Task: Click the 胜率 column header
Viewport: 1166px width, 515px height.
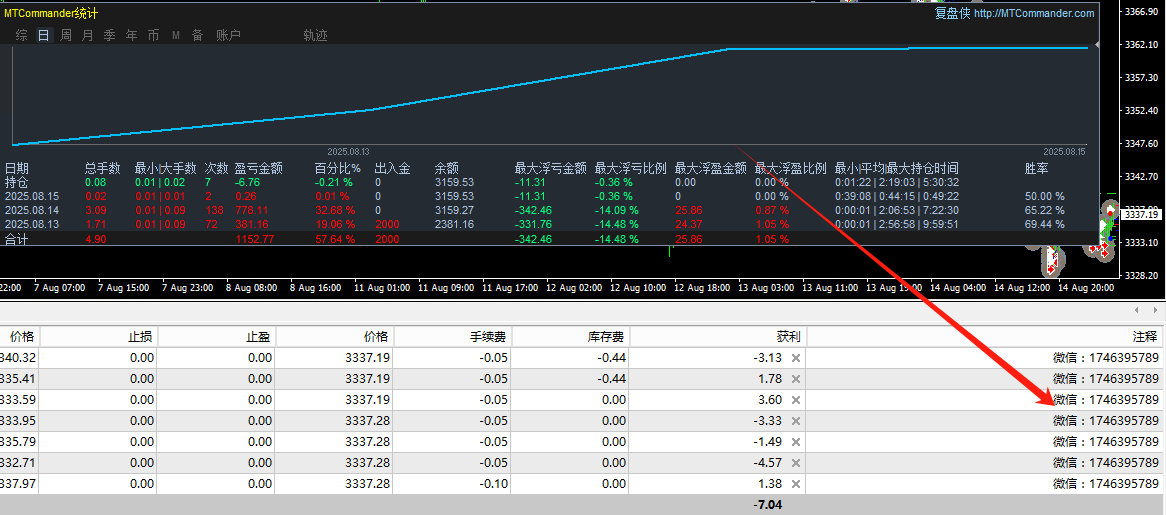Action: [1037, 168]
